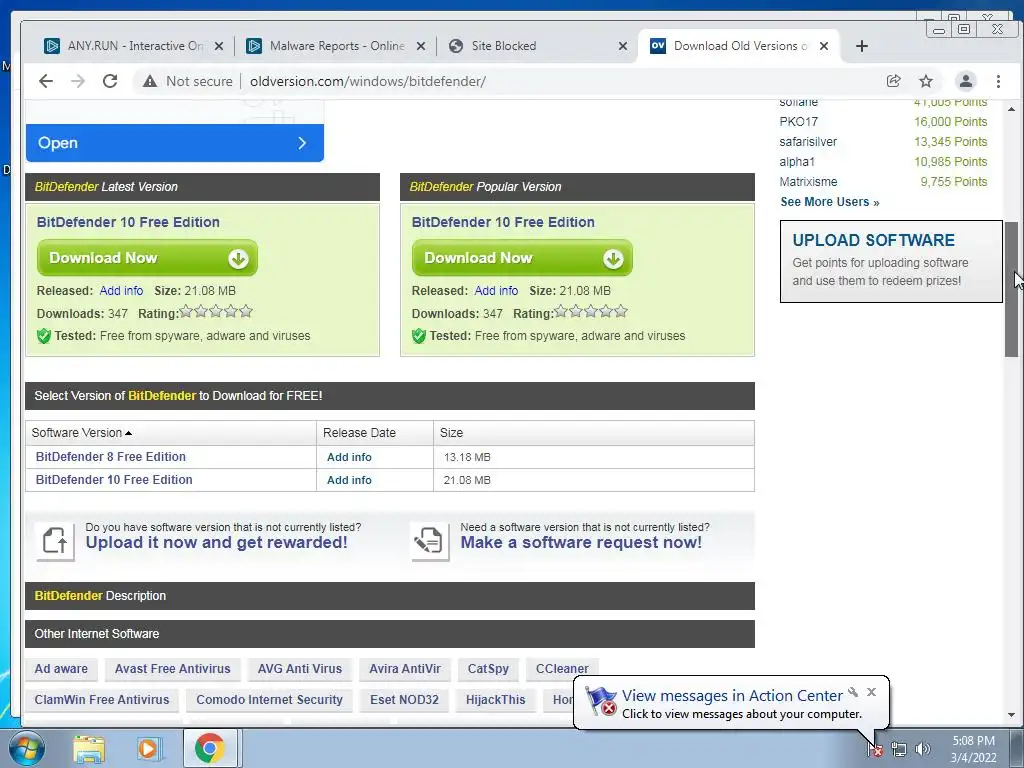
Task: Close the Download Old Versions tab
Action: pyautogui.click(x=824, y=46)
